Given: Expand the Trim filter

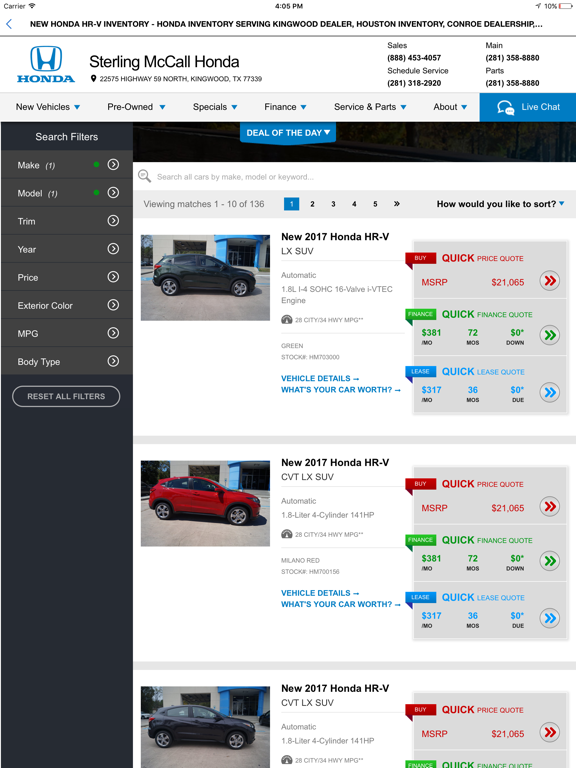Looking at the screenshot, I should 67,221.
